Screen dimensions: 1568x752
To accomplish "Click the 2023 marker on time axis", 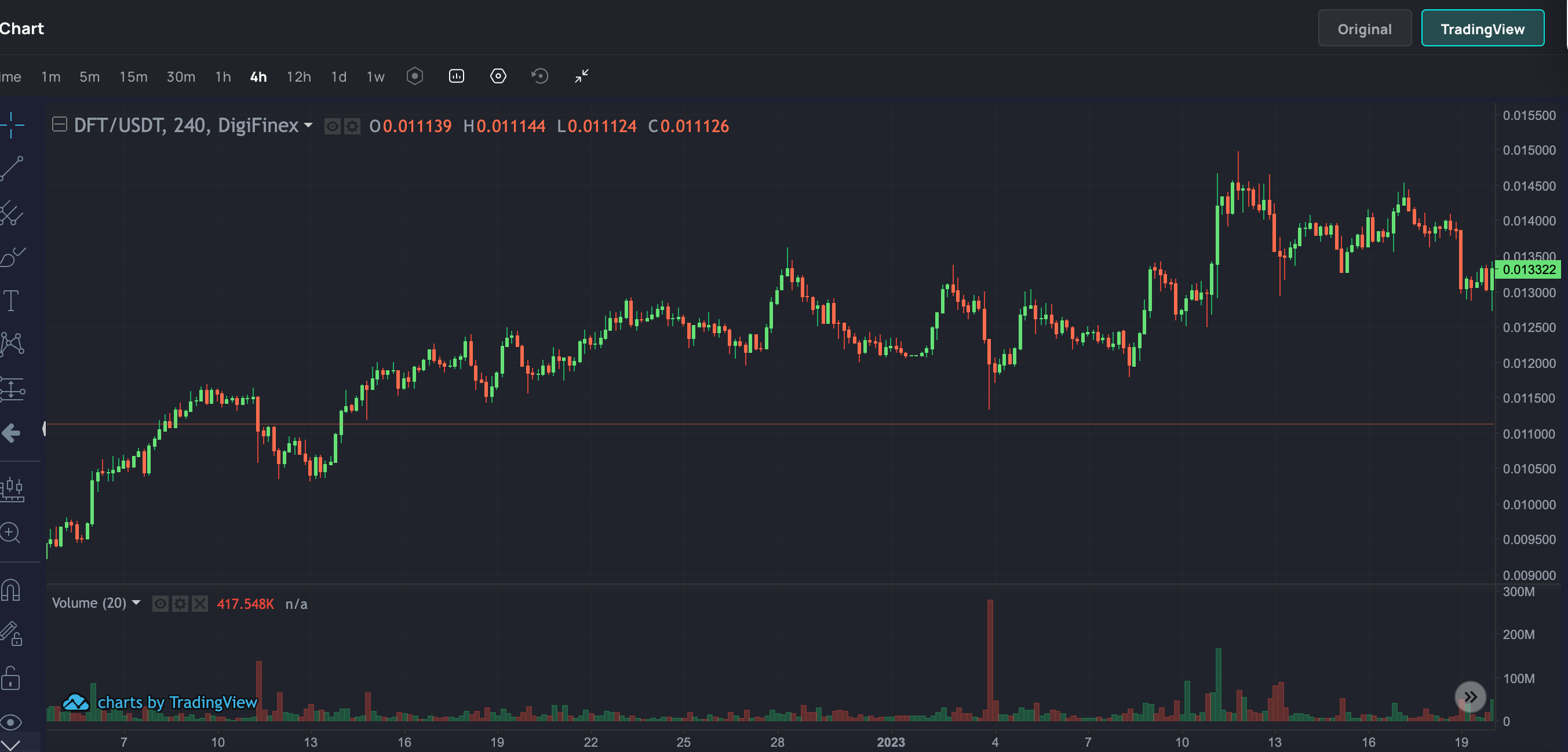I will coord(891,742).
